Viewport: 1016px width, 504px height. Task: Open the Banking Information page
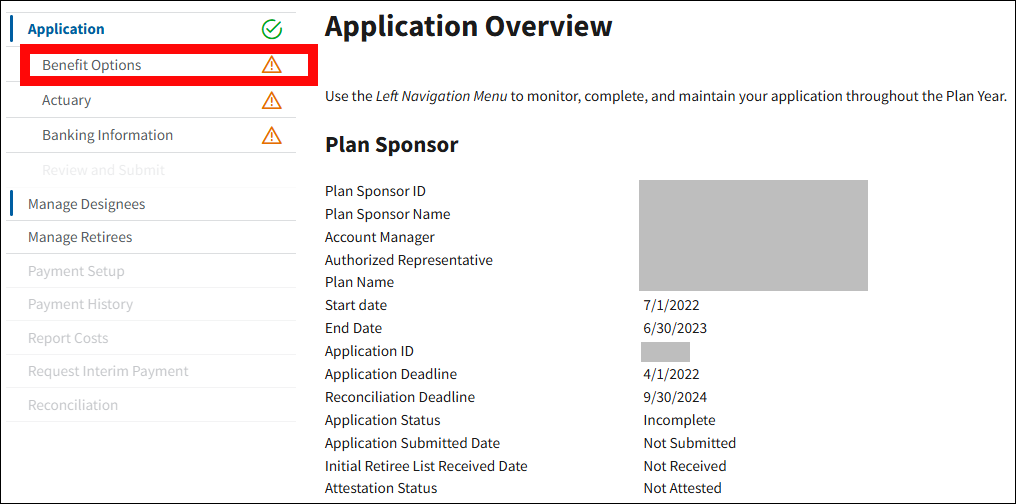107,135
